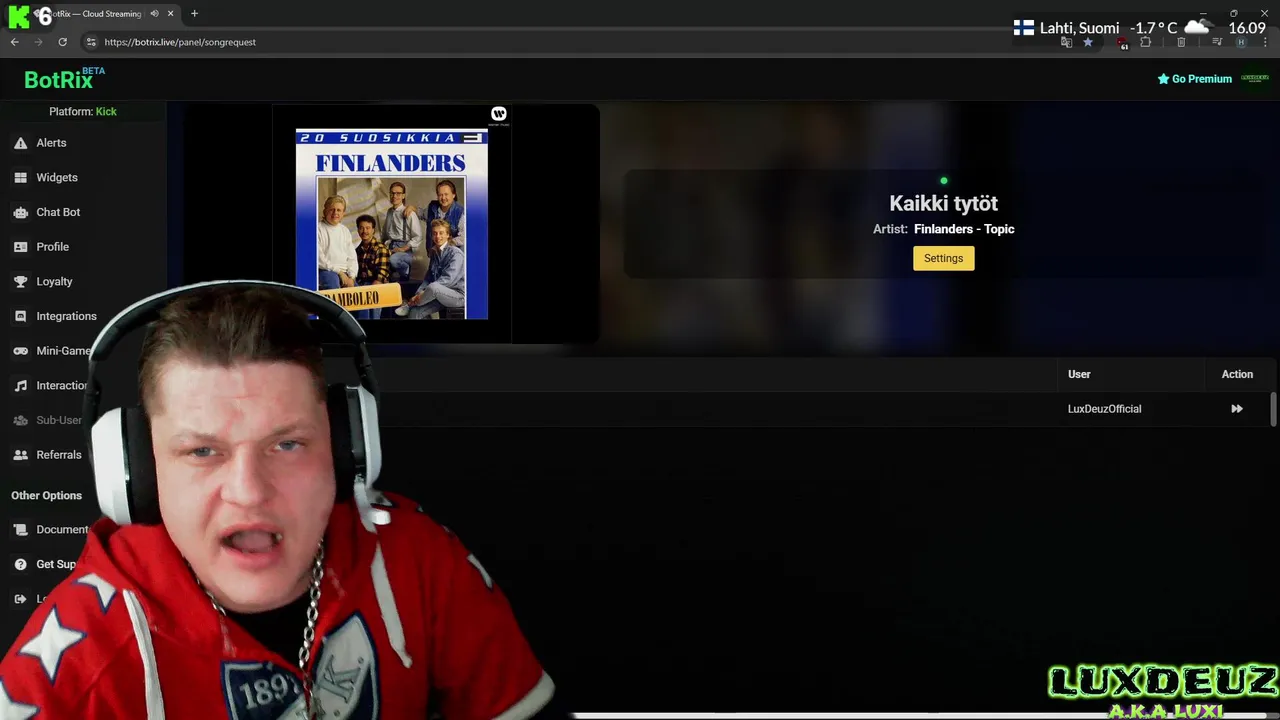Viewport: 1280px width, 720px height.
Task: Click the Widgets grid icon
Action: [x=20, y=178]
